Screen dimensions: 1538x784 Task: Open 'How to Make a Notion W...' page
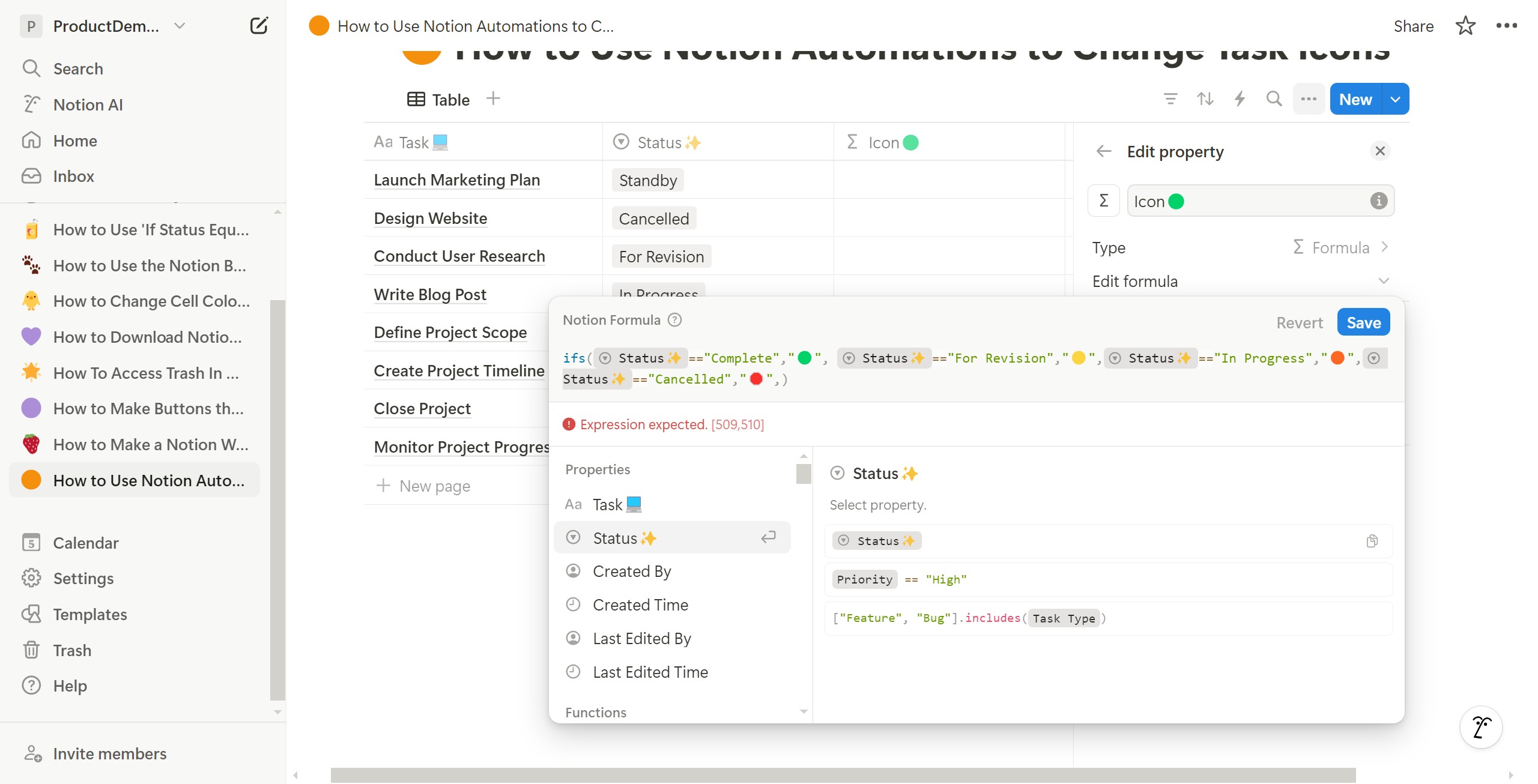click(135, 444)
